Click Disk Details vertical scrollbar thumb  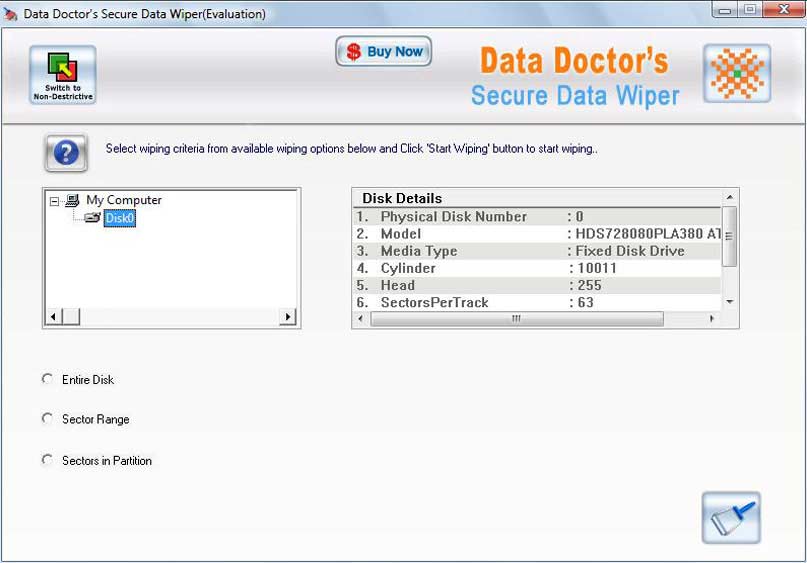[x=729, y=237]
